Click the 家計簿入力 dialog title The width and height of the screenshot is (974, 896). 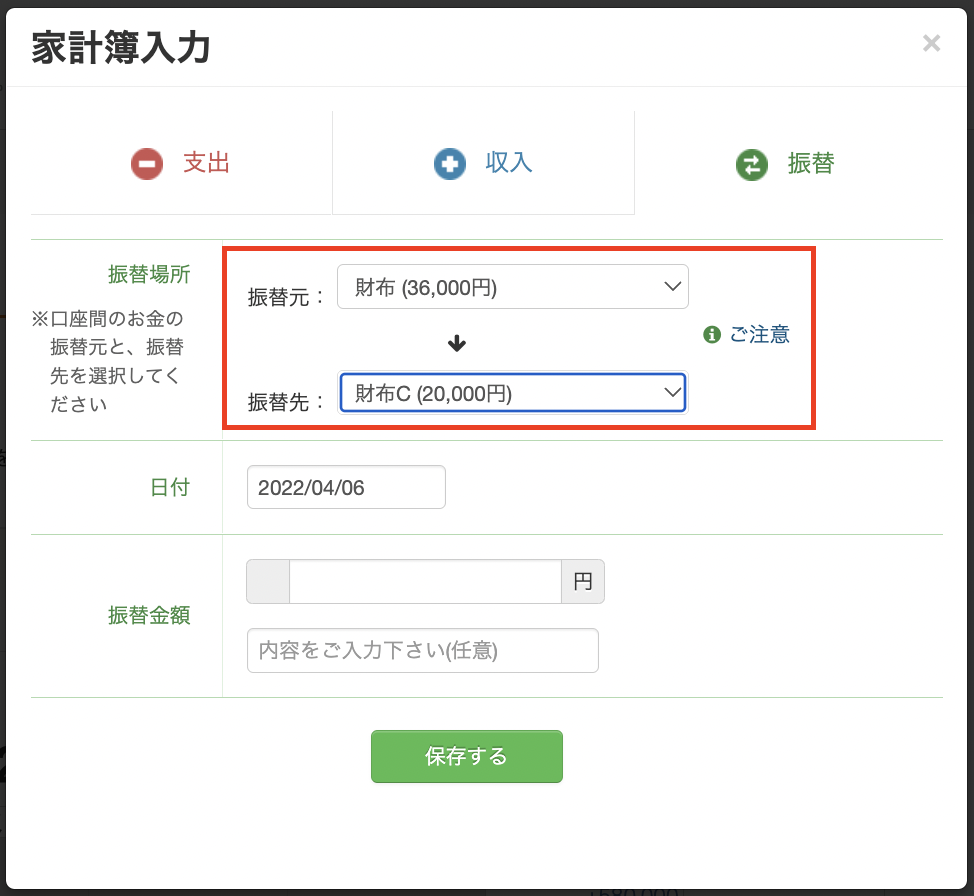pyautogui.click(x=121, y=48)
